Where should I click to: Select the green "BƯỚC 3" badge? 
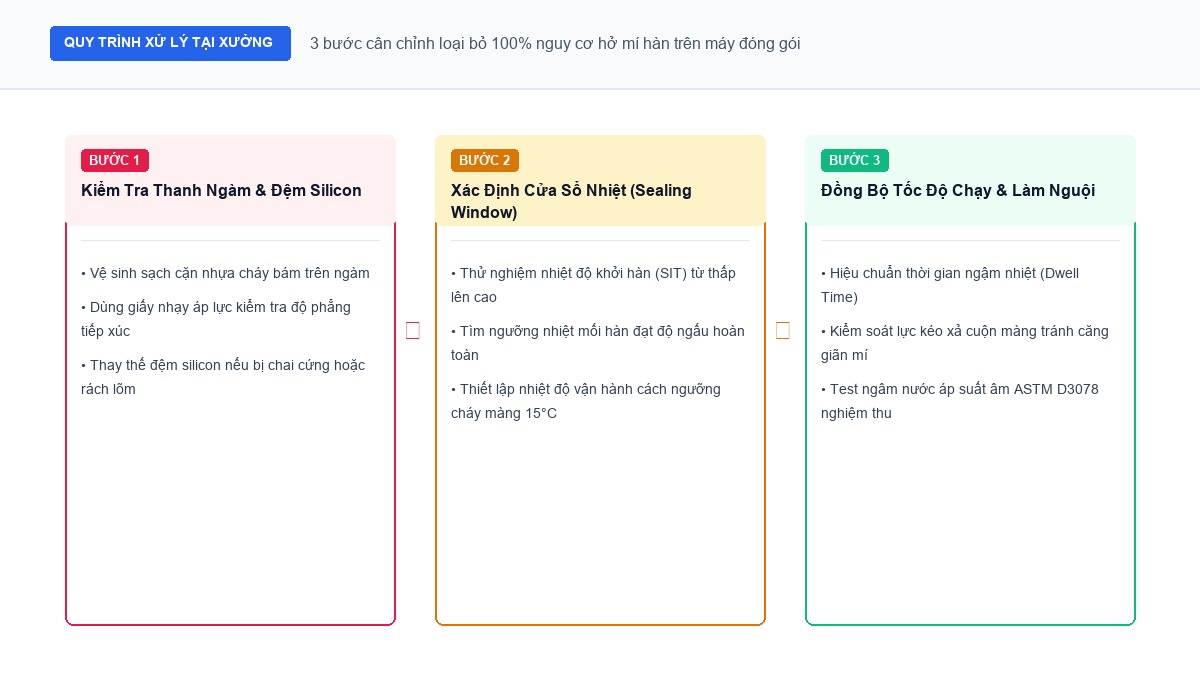(855, 160)
